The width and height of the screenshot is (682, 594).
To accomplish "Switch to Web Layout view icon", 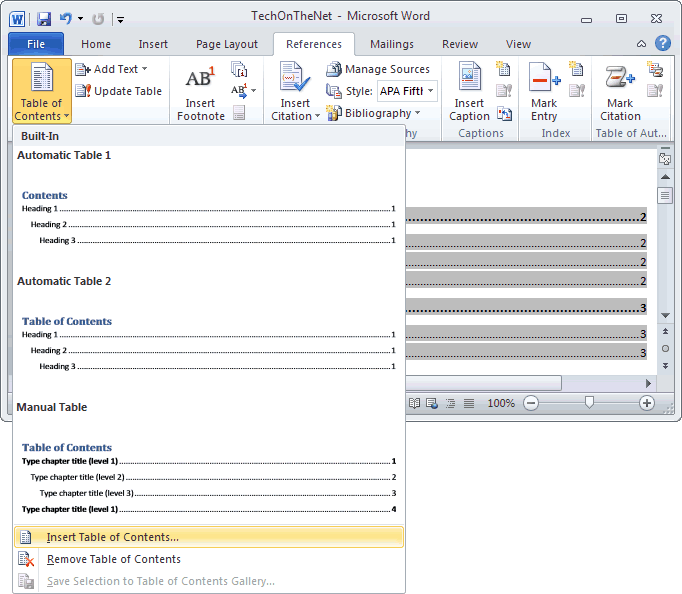I will pos(432,404).
